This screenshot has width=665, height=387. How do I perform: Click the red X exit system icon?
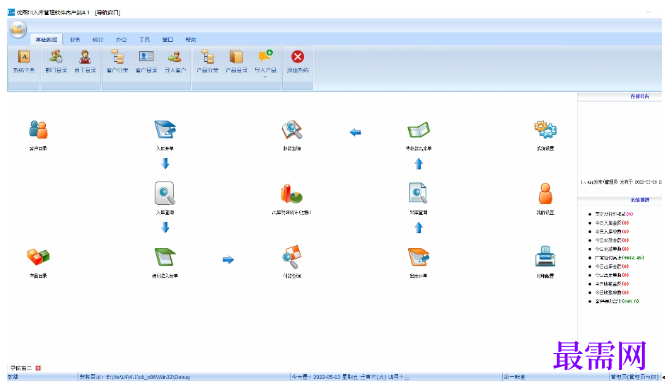coord(298,61)
